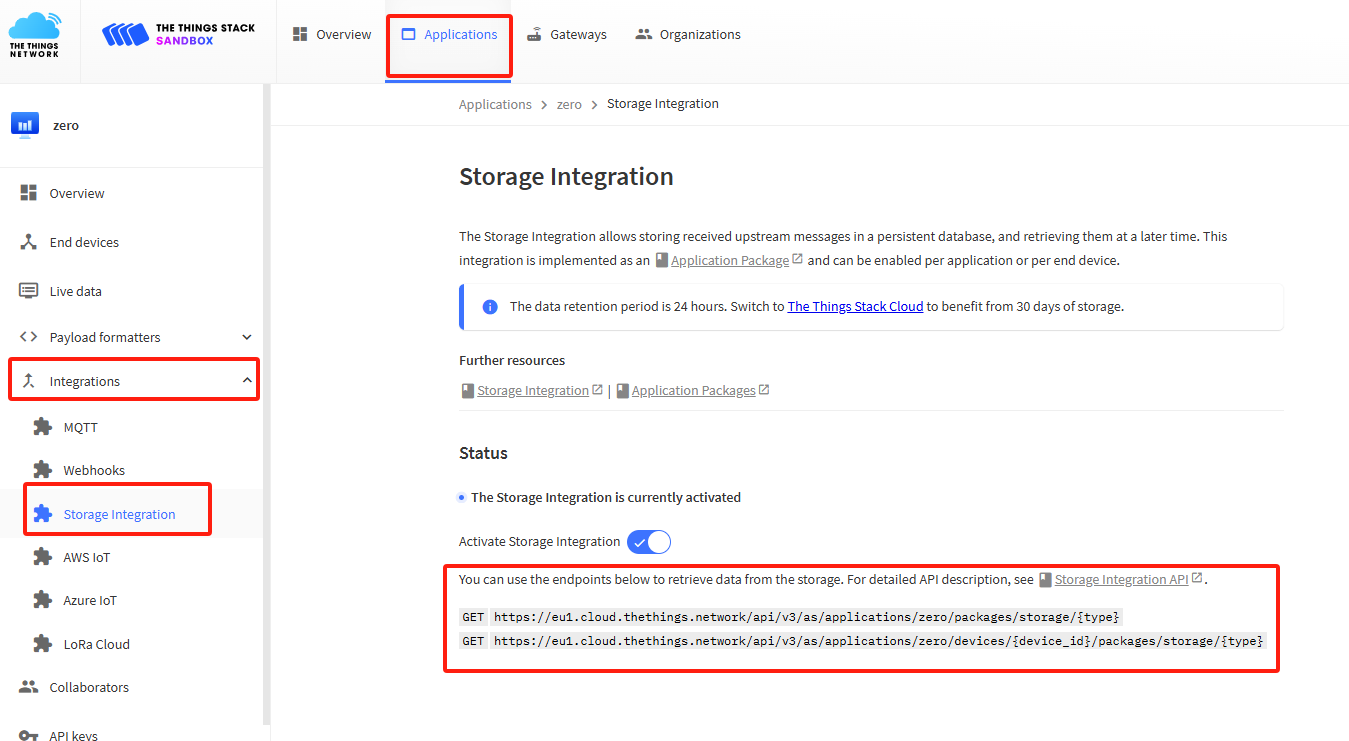Click the Status section heading
Image resolution: width=1349 pixels, height=741 pixels.
(x=483, y=453)
